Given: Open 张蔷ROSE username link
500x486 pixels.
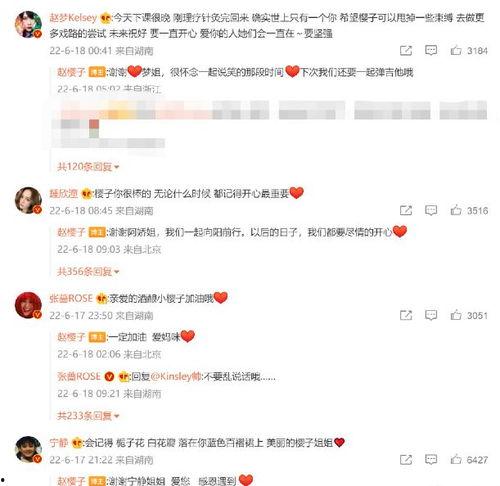Looking at the screenshot, I should pyautogui.click(x=71, y=298).
